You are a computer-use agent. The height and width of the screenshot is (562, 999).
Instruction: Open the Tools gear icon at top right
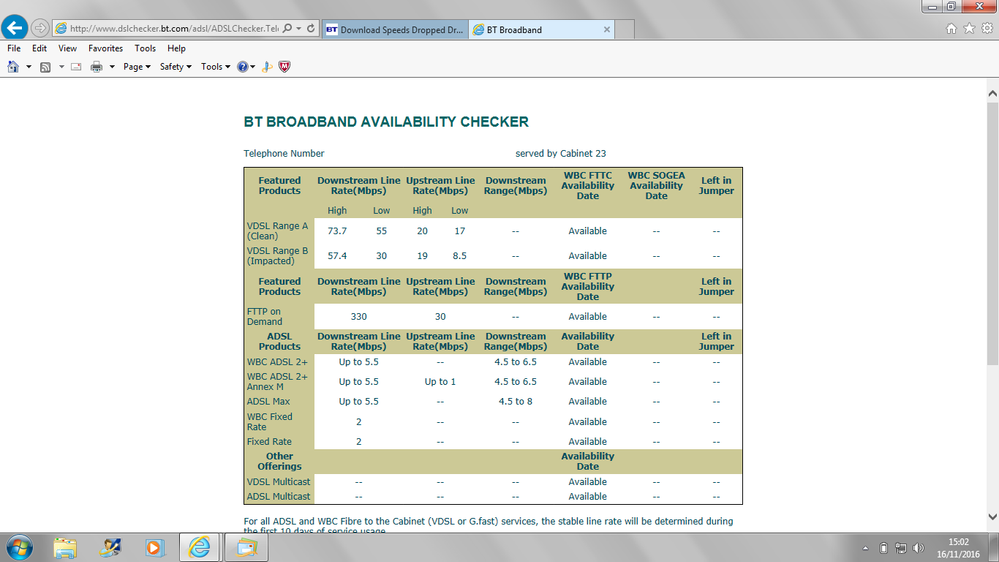pos(987,29)
